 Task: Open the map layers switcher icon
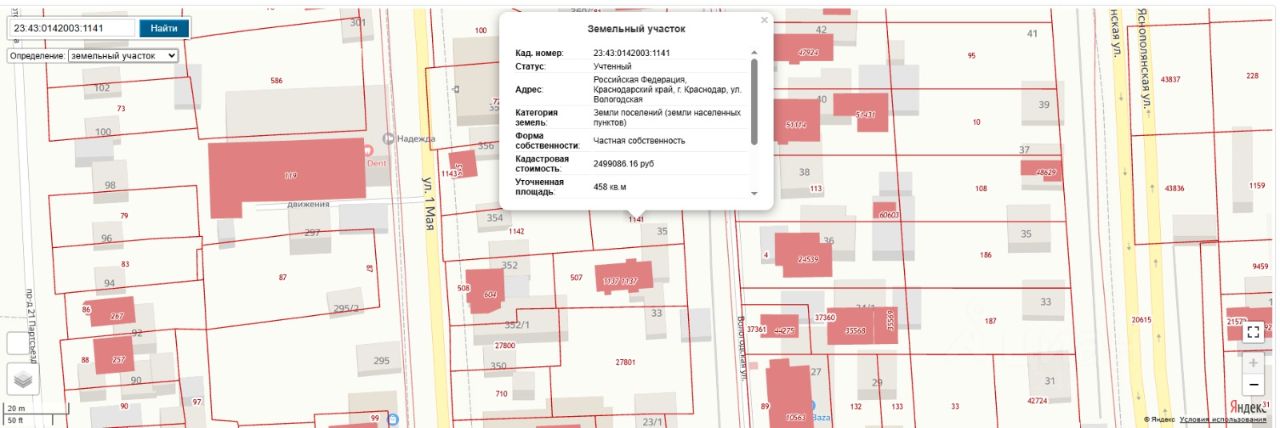pos(24,379)
